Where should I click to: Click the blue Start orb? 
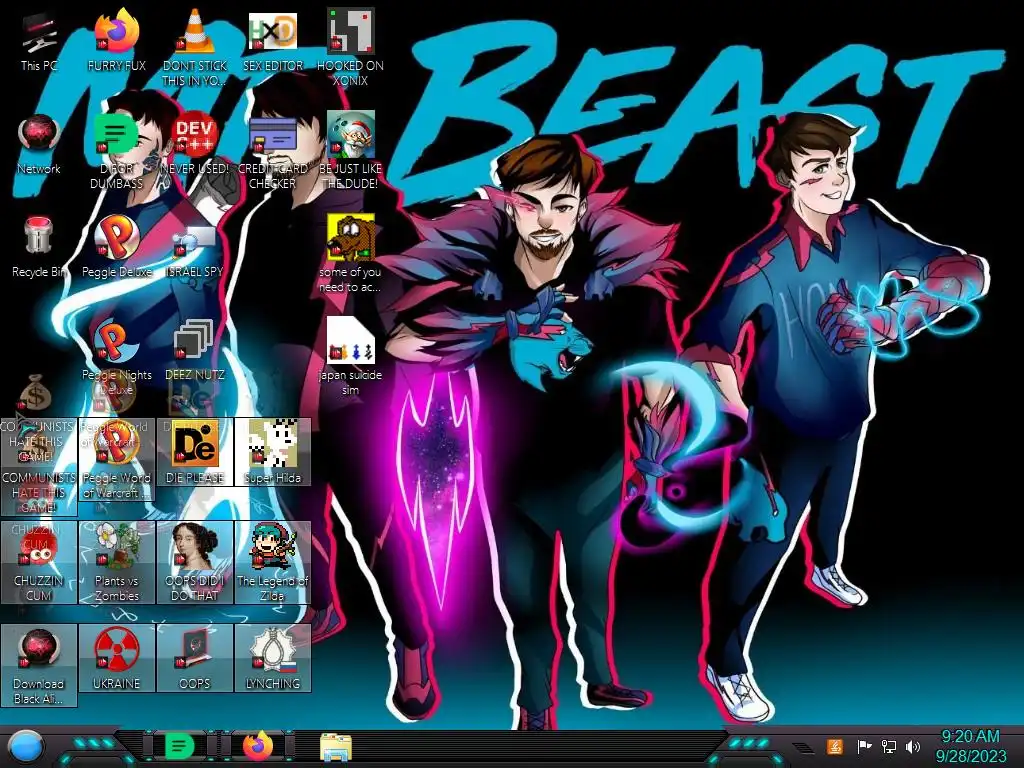[25, 746]
